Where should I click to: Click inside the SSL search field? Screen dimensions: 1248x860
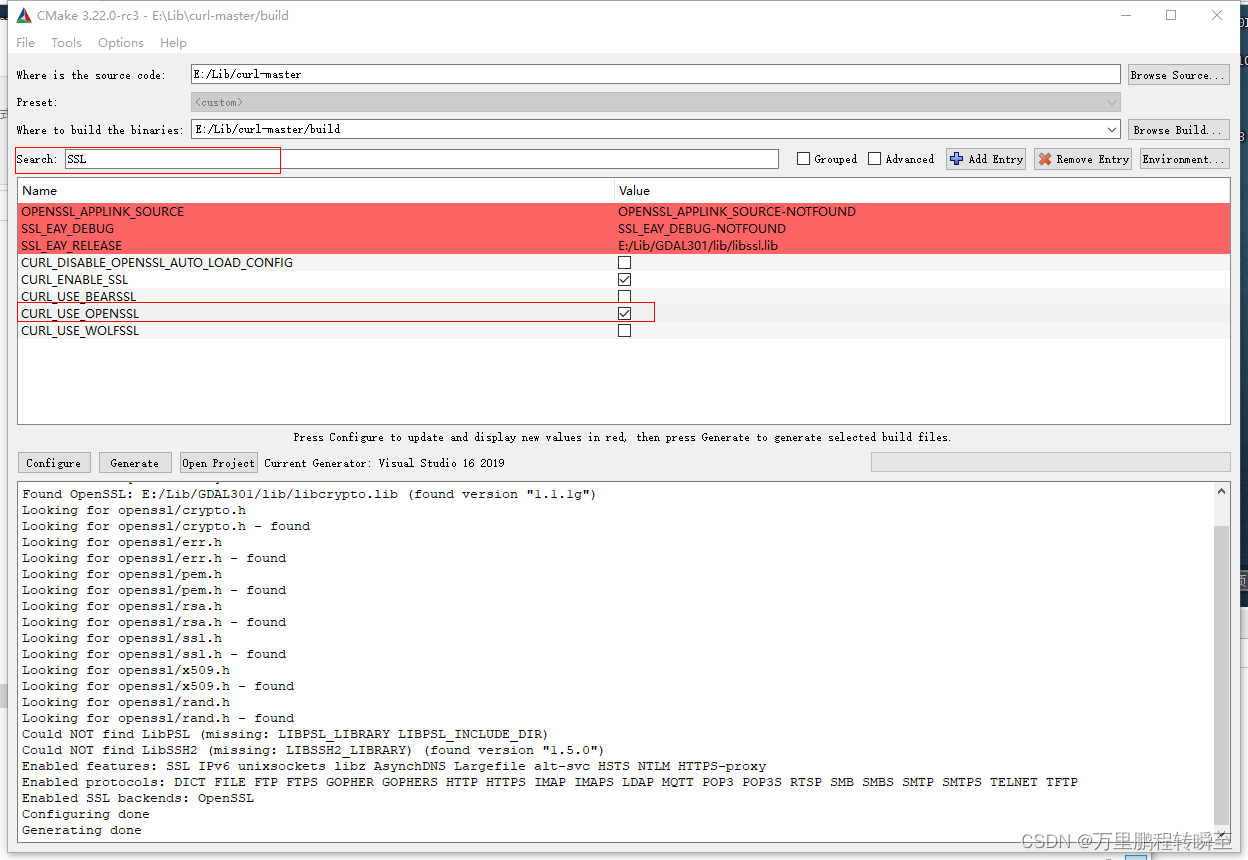pyautogui.click(x=170, y=158)
